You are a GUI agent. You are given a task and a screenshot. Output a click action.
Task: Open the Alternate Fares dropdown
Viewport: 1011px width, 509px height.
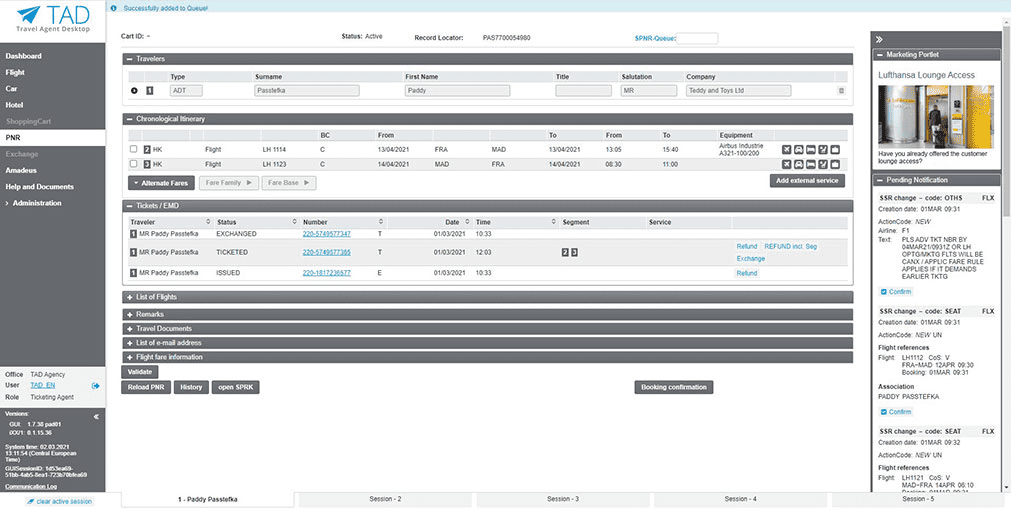(x=159, y=183)
